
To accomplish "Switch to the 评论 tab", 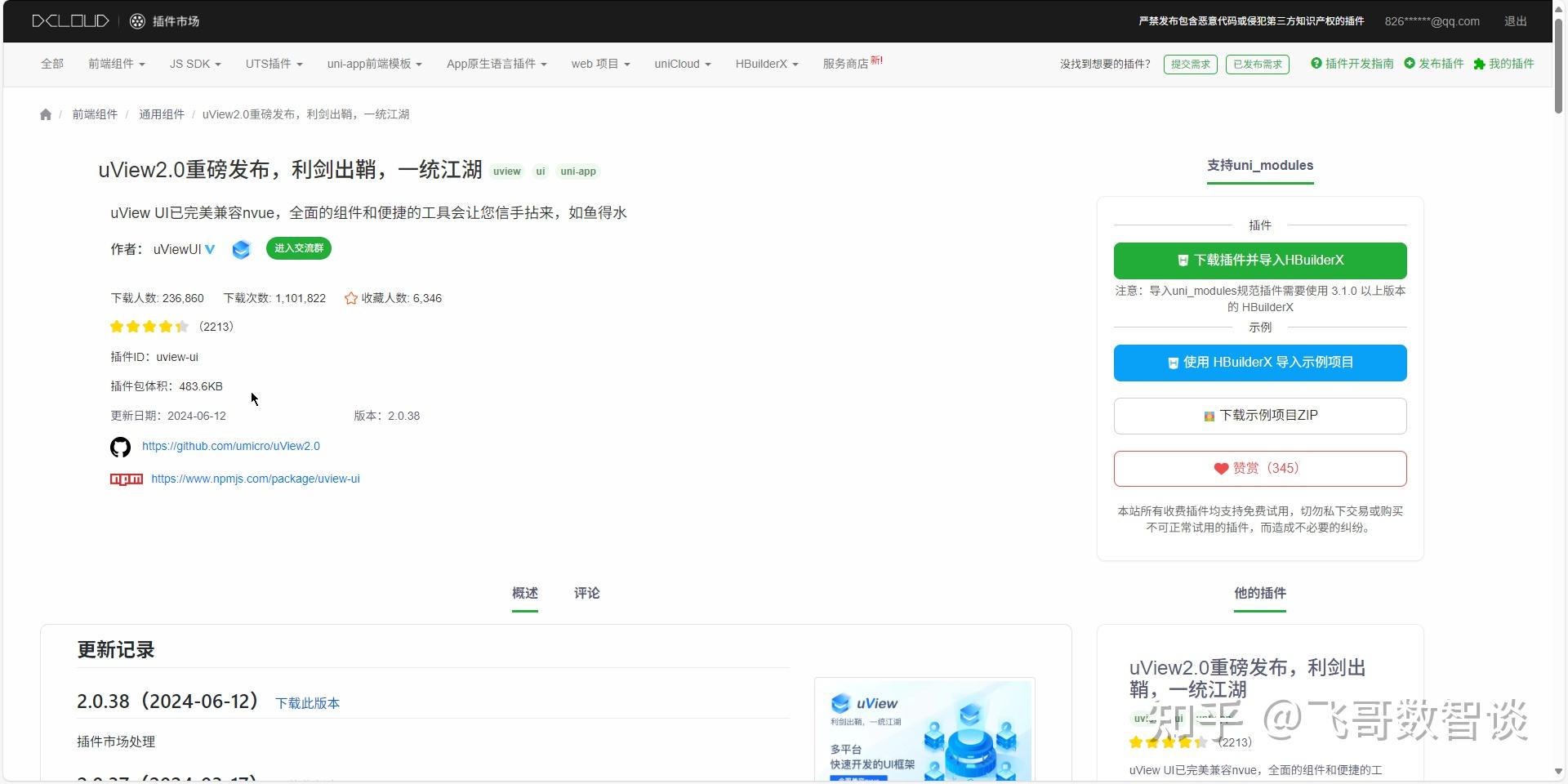I will (x=586, y=594).
